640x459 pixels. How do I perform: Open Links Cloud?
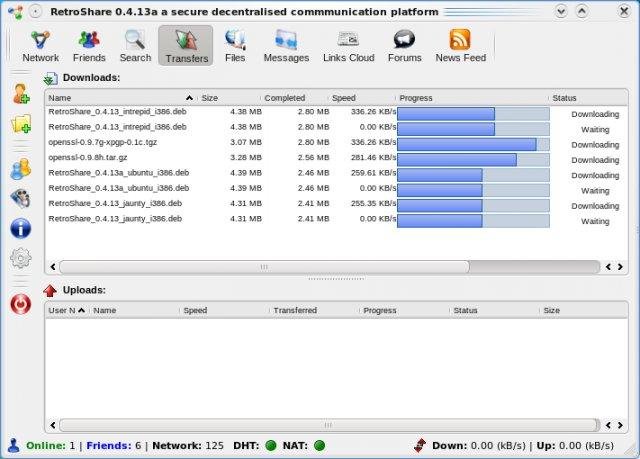pyautogui.click(x=348, y=46)
